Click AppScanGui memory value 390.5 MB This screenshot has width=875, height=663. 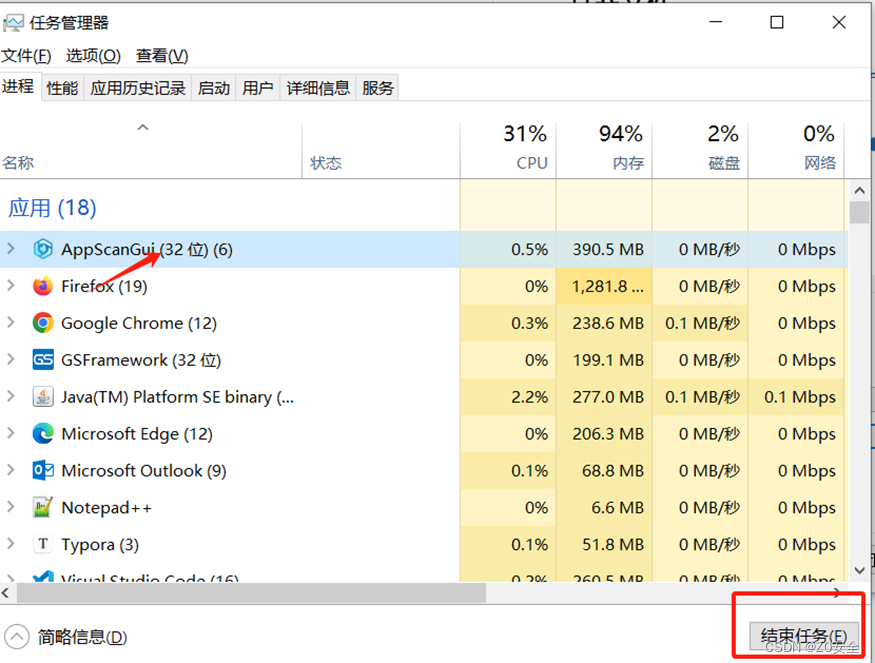[608, 249]
